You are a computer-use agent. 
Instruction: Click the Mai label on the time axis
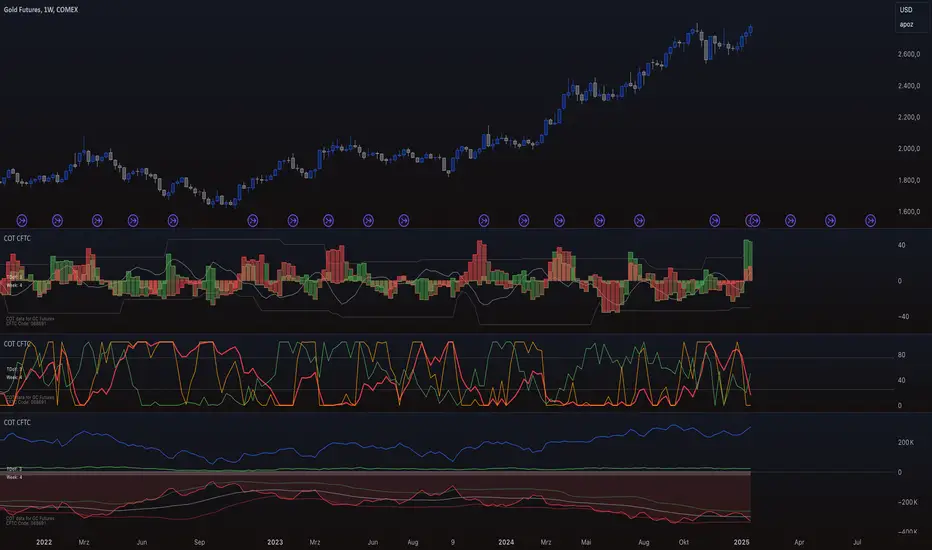(x=586, y=542)
